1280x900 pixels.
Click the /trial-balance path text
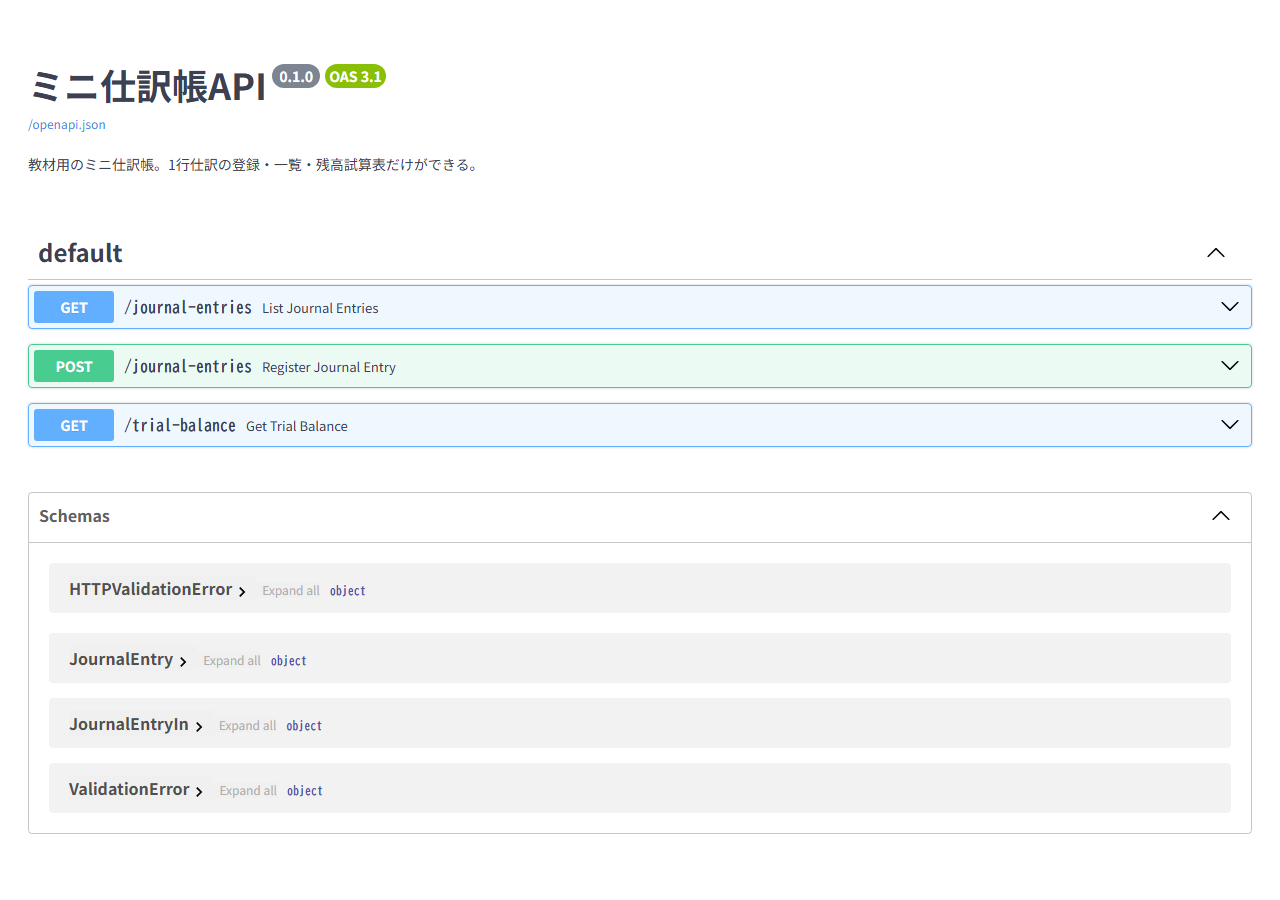click(x=180, y=425)
